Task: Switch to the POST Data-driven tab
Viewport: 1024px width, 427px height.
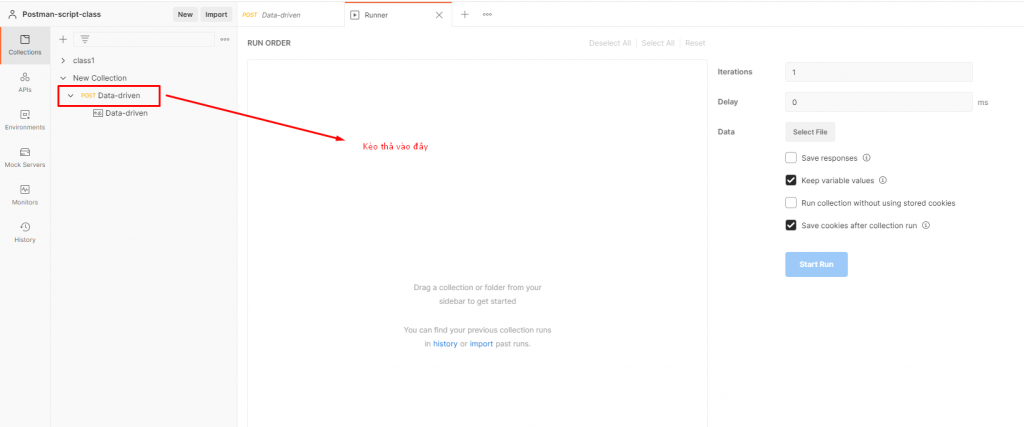Action: point(291,14)
